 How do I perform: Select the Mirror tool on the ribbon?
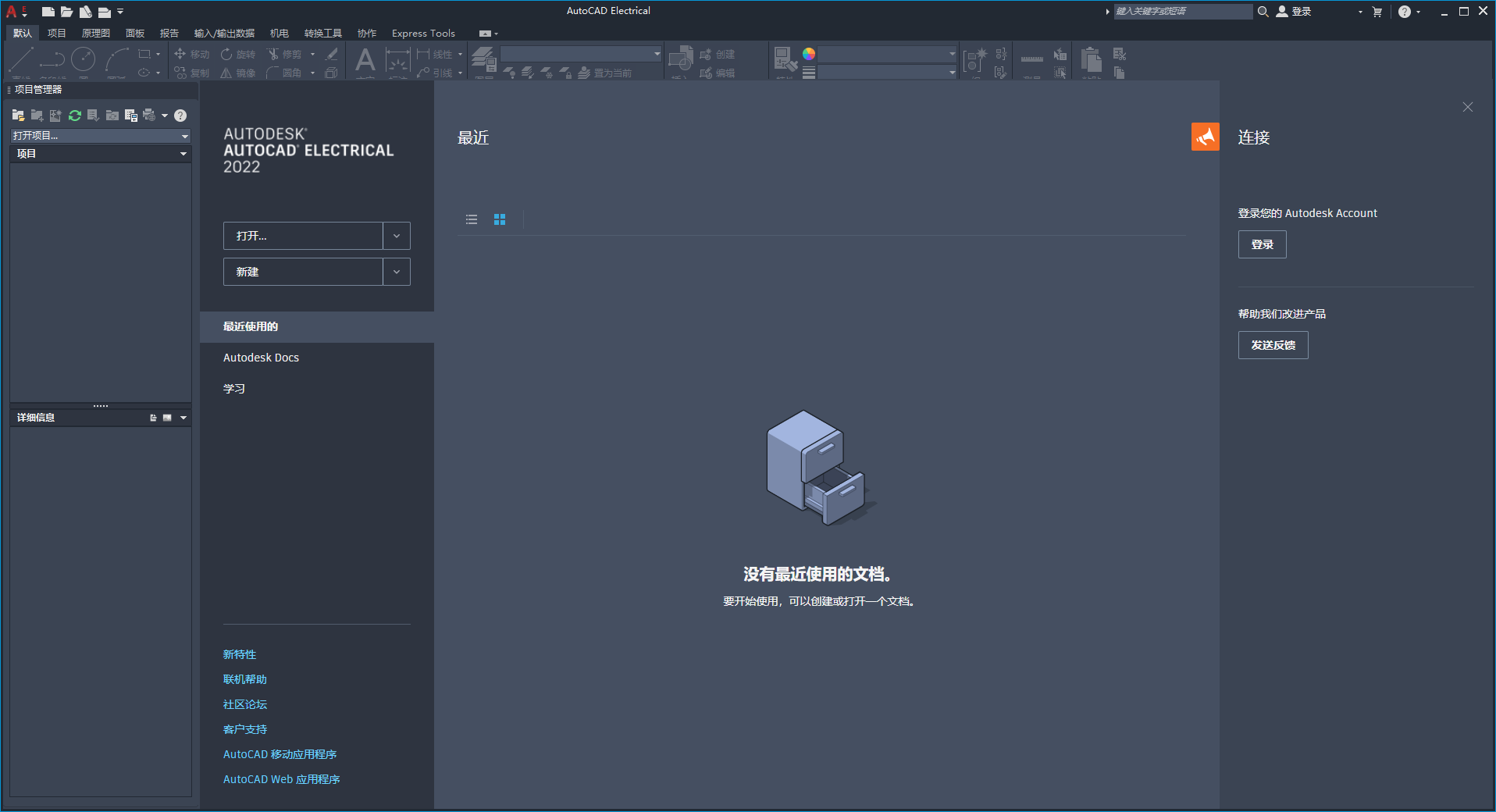237,73
